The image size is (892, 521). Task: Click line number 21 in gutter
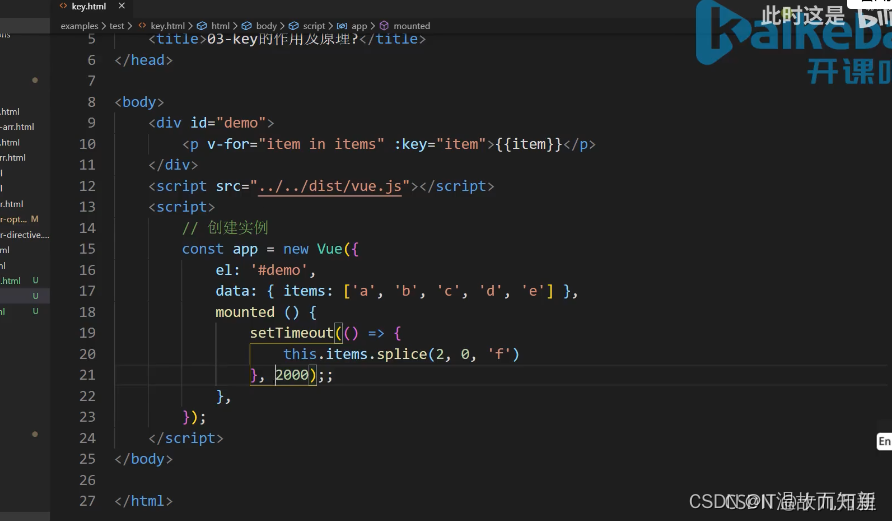87,375
